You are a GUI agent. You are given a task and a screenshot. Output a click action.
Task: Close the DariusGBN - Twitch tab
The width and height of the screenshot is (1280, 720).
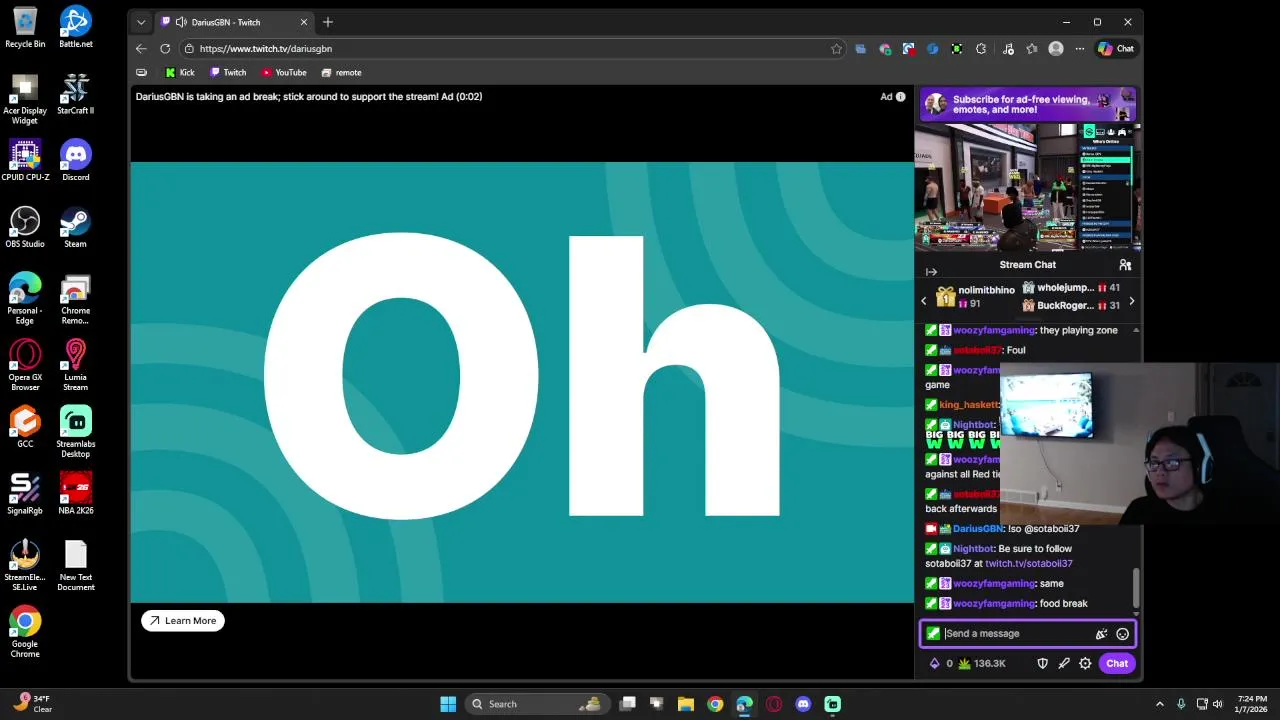click(x=304, y=22)
